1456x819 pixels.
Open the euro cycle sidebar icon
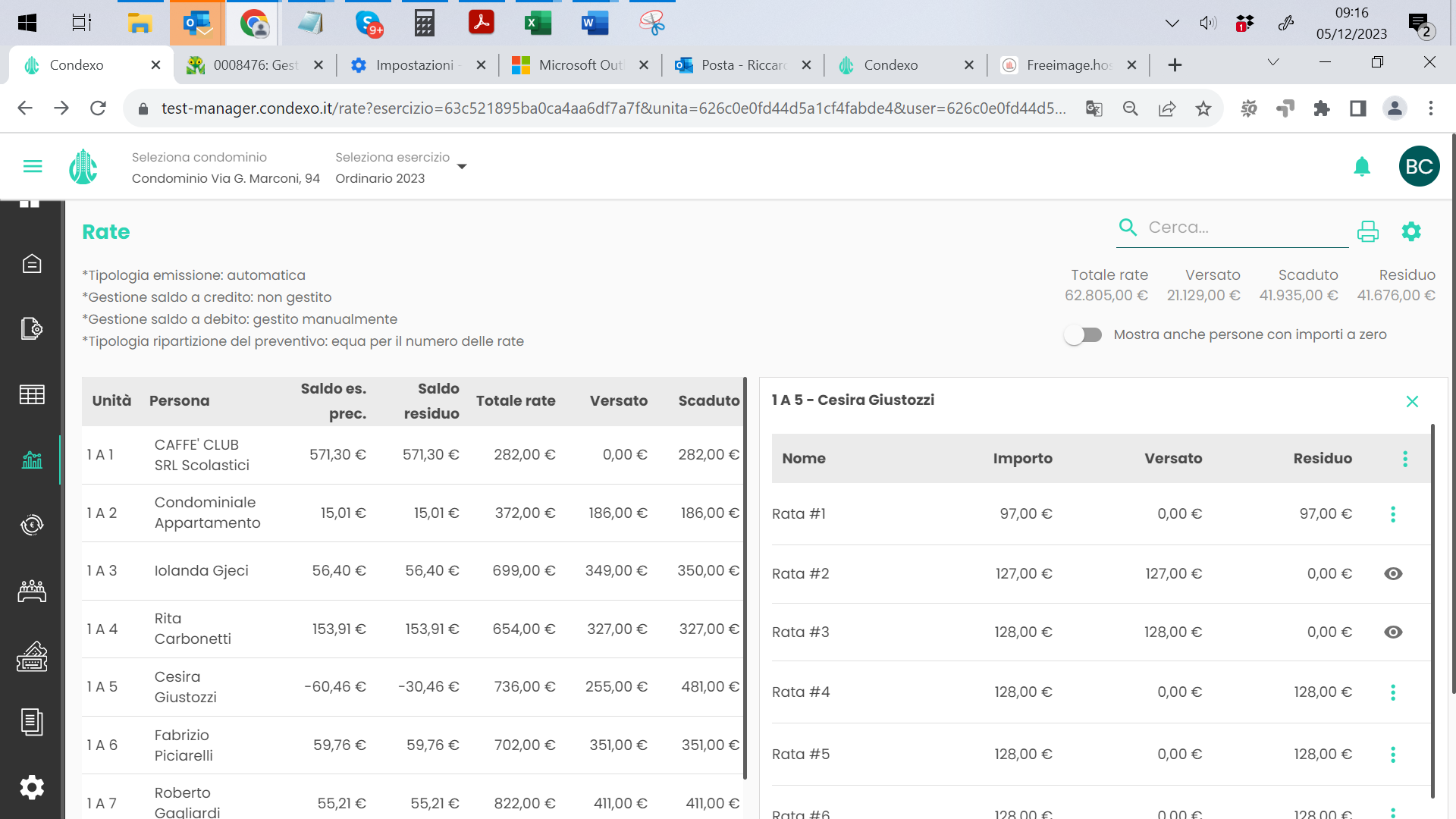coord(32,525)
